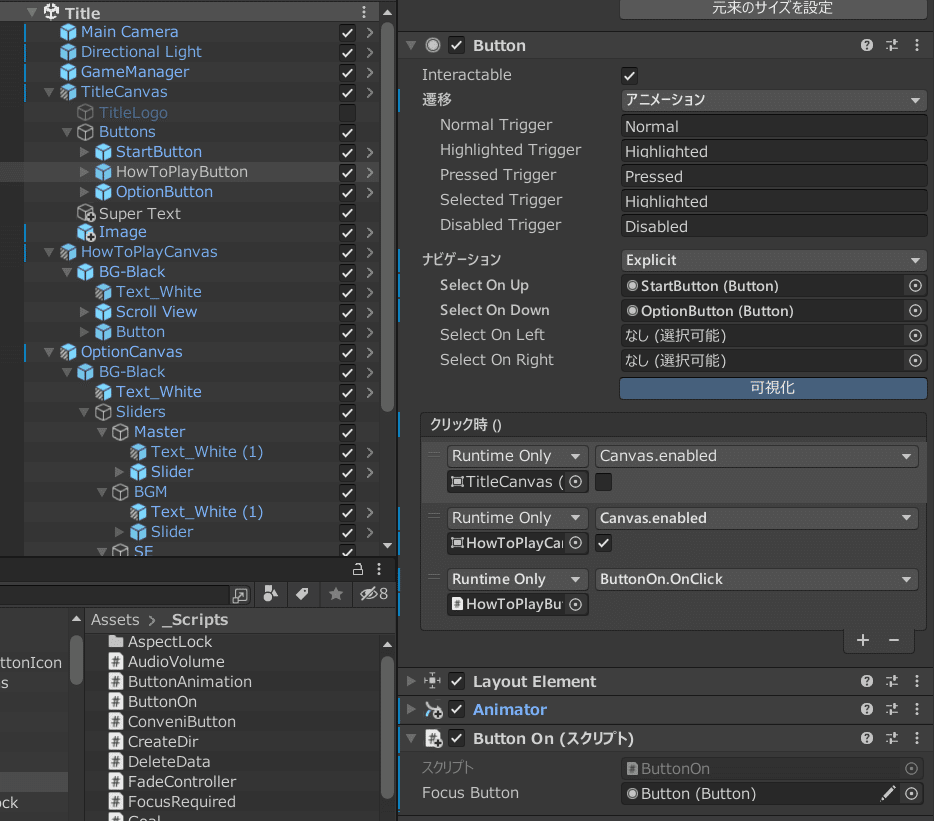Viewport: 934px width, 821px height.
Task: Open the Title scene three-dot options menu
Action: click(x=364, y=12)
